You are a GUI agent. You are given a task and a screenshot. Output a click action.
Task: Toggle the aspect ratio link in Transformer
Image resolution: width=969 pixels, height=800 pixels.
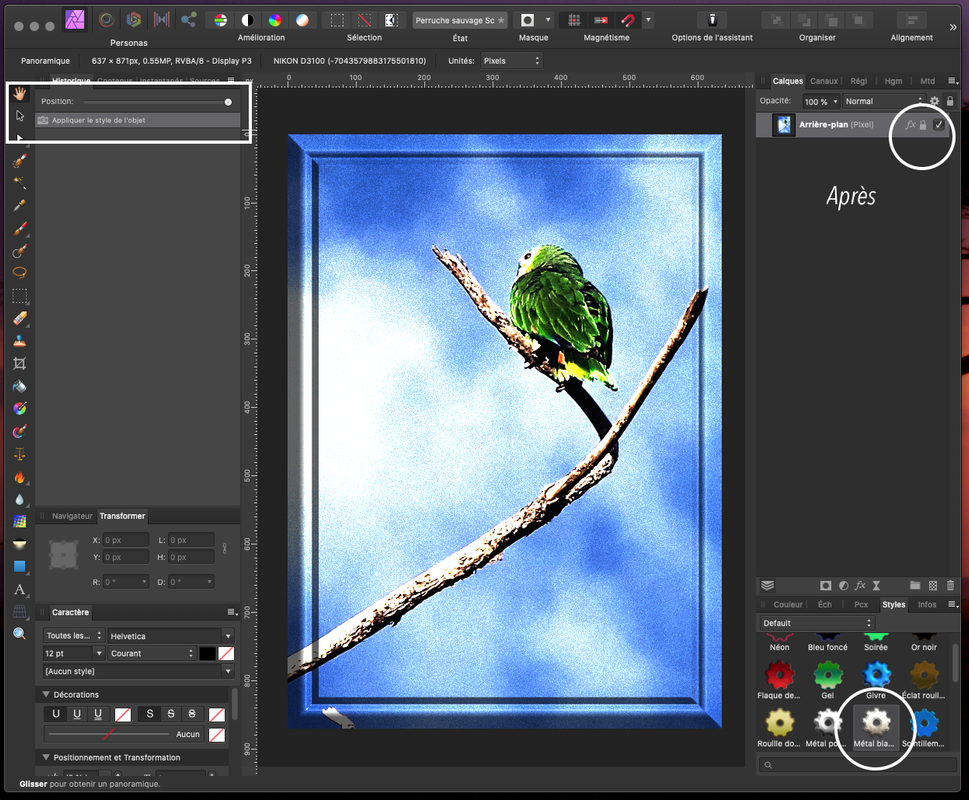point(224,549)
